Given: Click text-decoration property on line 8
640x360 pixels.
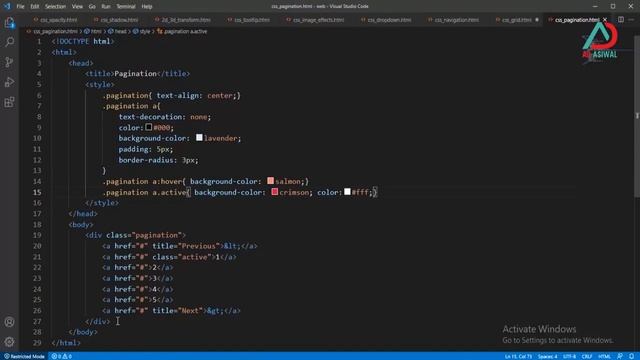Looking at the screenshot, I should (x=152, y=117).
